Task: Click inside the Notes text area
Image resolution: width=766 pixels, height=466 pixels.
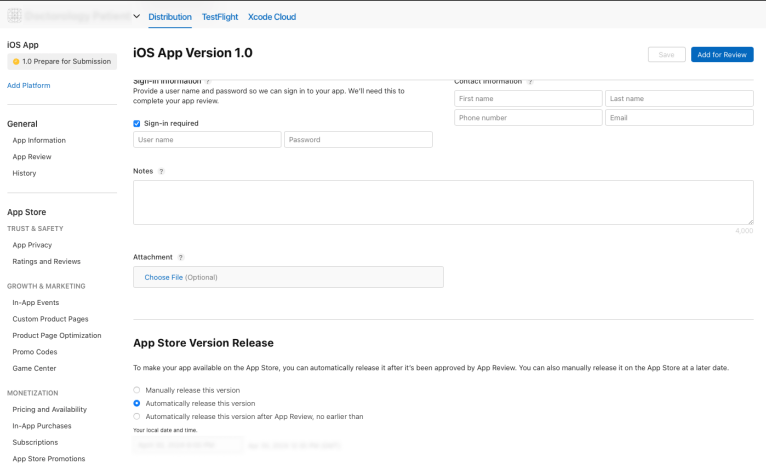Action: coord(443,203)
